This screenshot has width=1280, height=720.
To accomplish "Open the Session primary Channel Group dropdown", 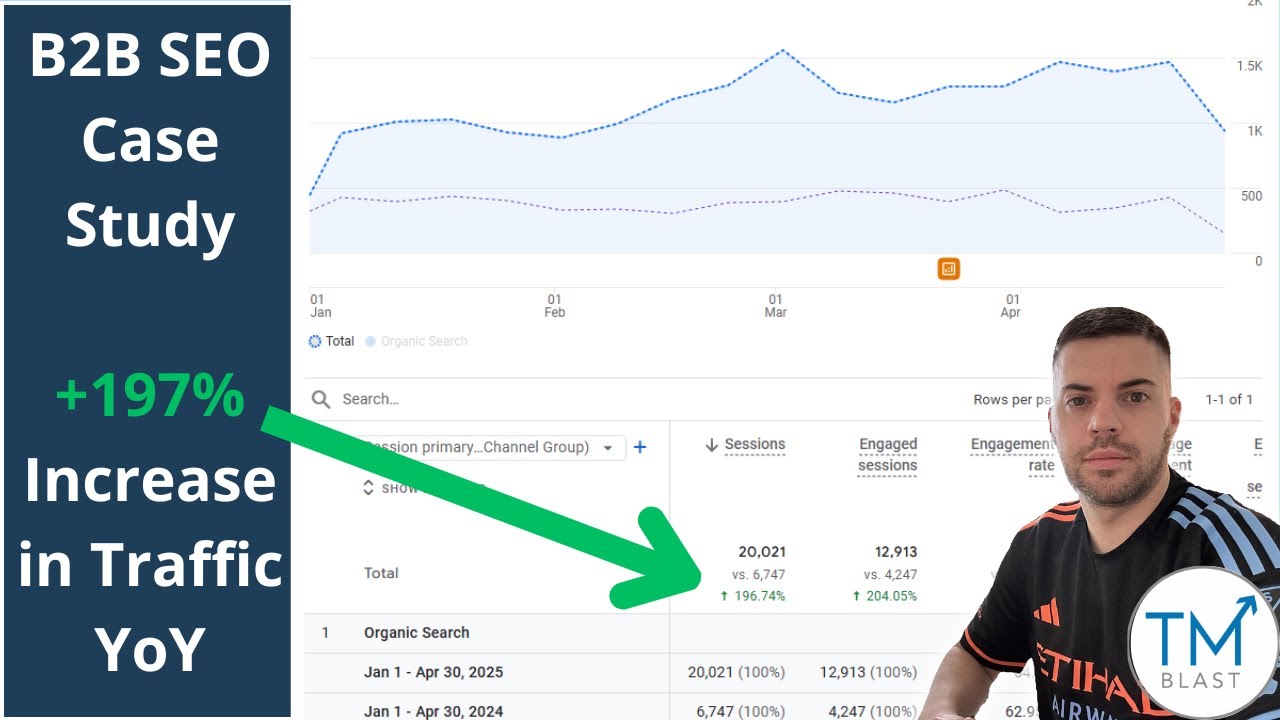I will pos(493,447).
